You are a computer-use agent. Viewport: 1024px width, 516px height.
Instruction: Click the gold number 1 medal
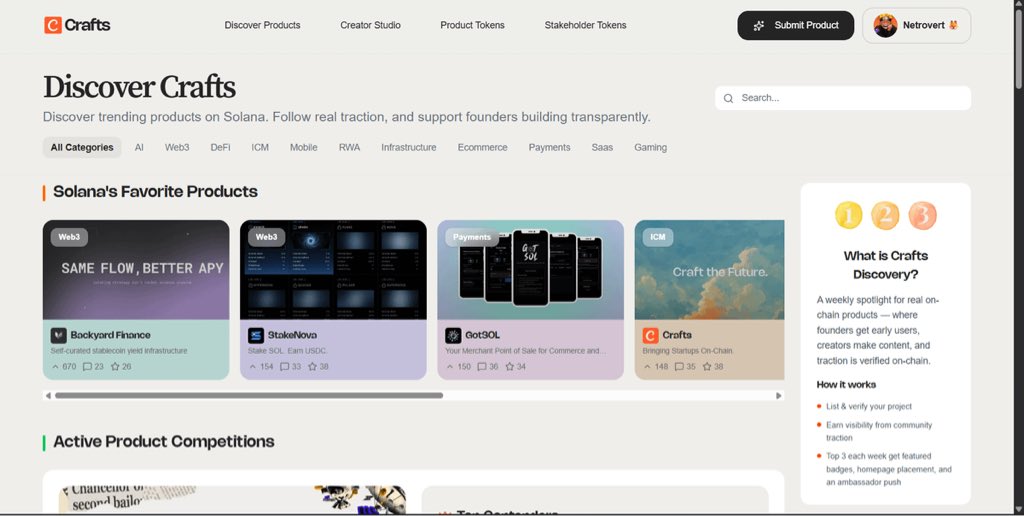848,216
